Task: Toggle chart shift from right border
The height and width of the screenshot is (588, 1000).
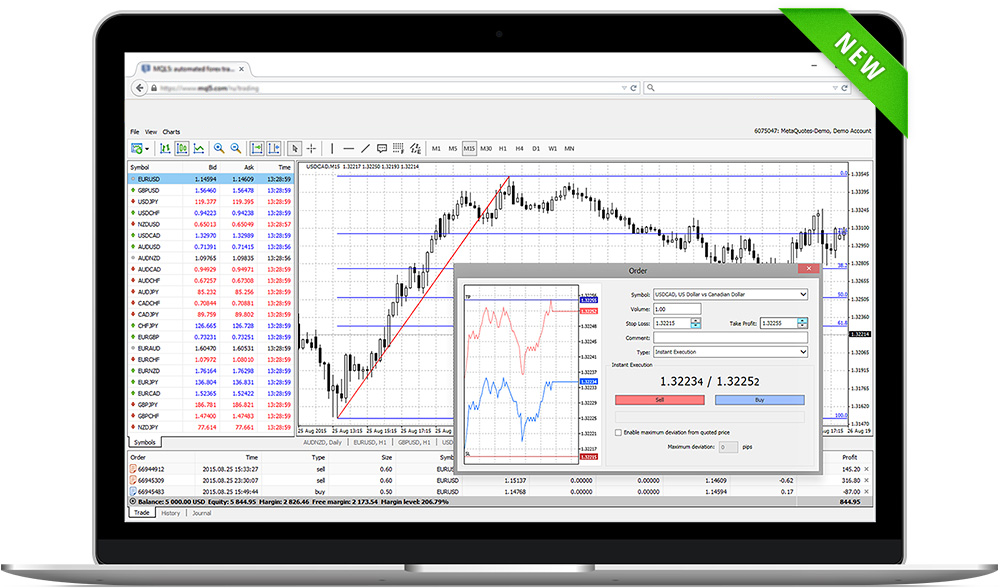Action: click(x=274, y=149)
